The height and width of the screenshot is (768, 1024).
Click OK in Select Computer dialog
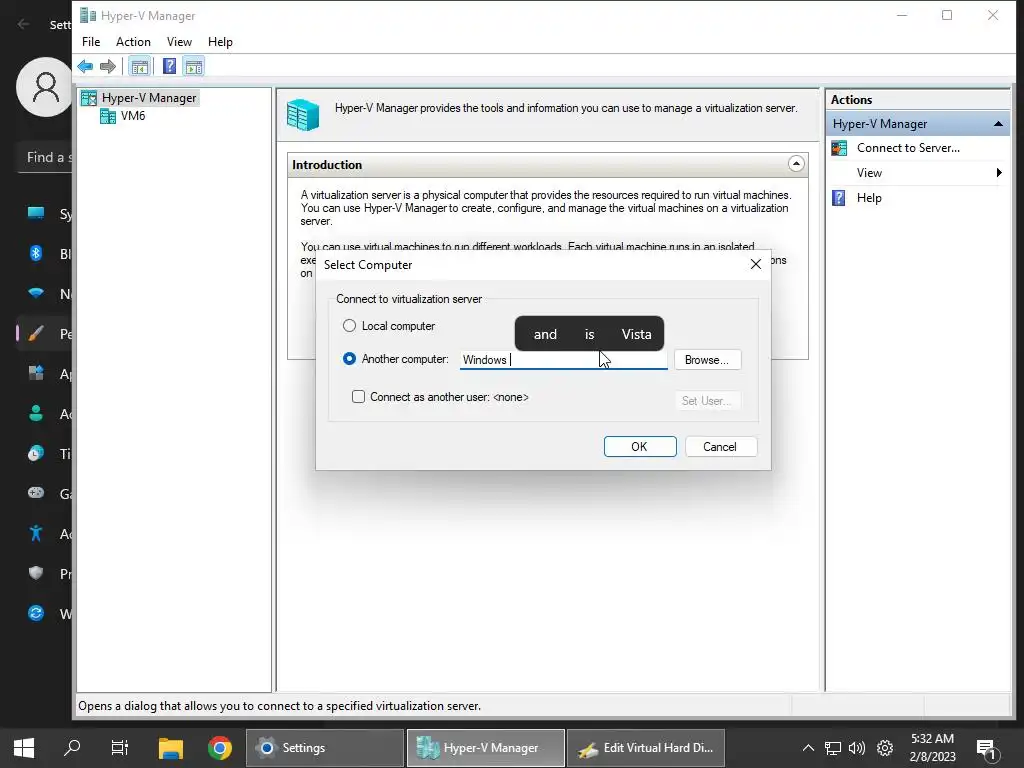click(x=640, y=447)
